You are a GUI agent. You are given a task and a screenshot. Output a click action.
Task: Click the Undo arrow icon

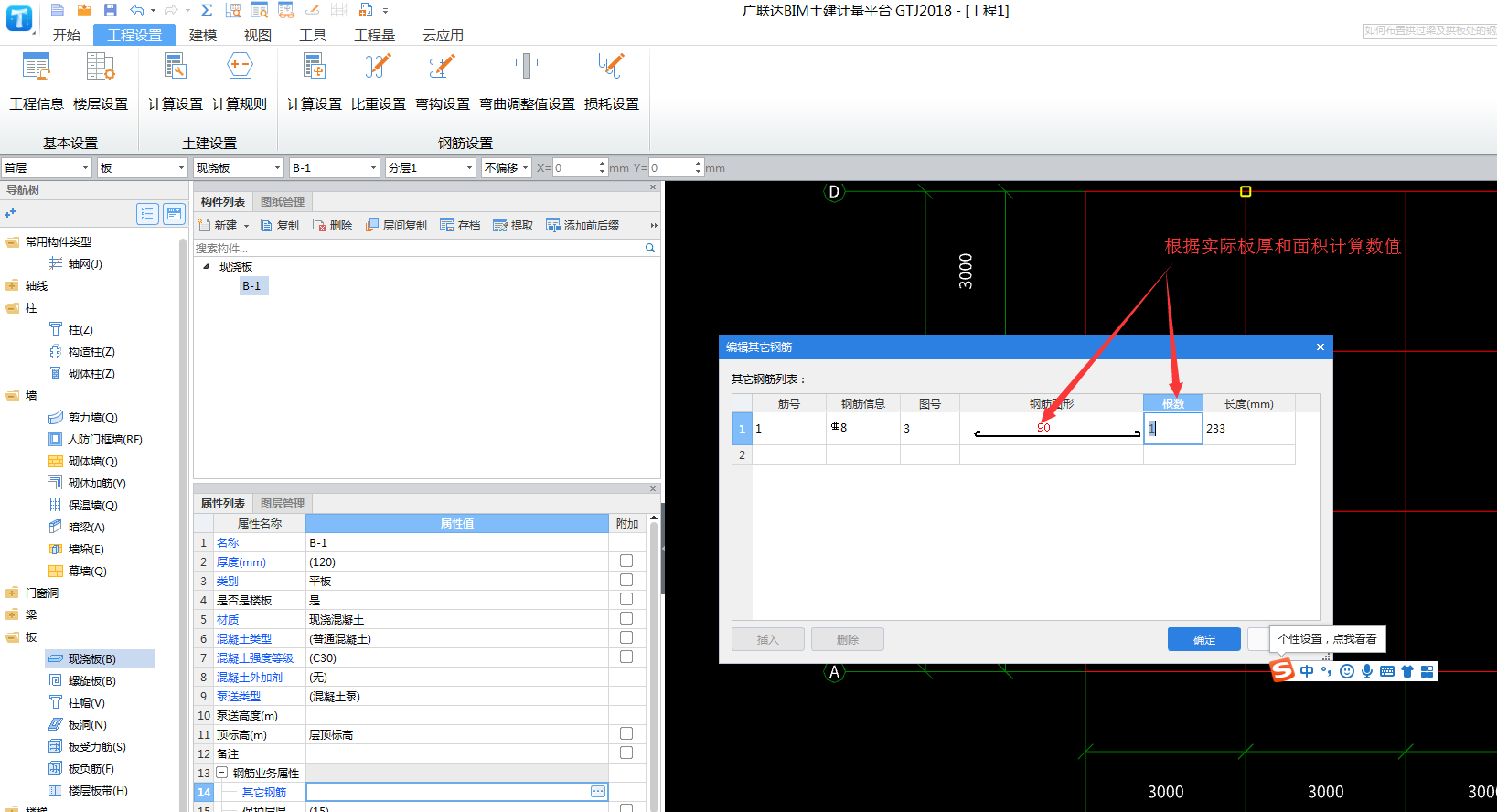pos(136,10)
